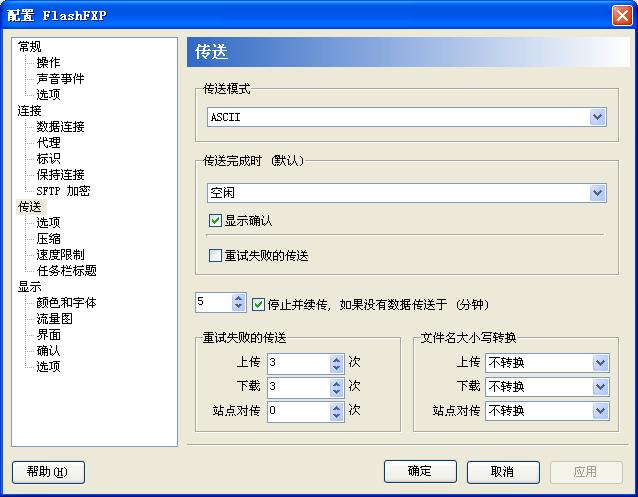The image size is (638, 497).
Task: Select 连接 category in the tree
Action: (29, 110)
